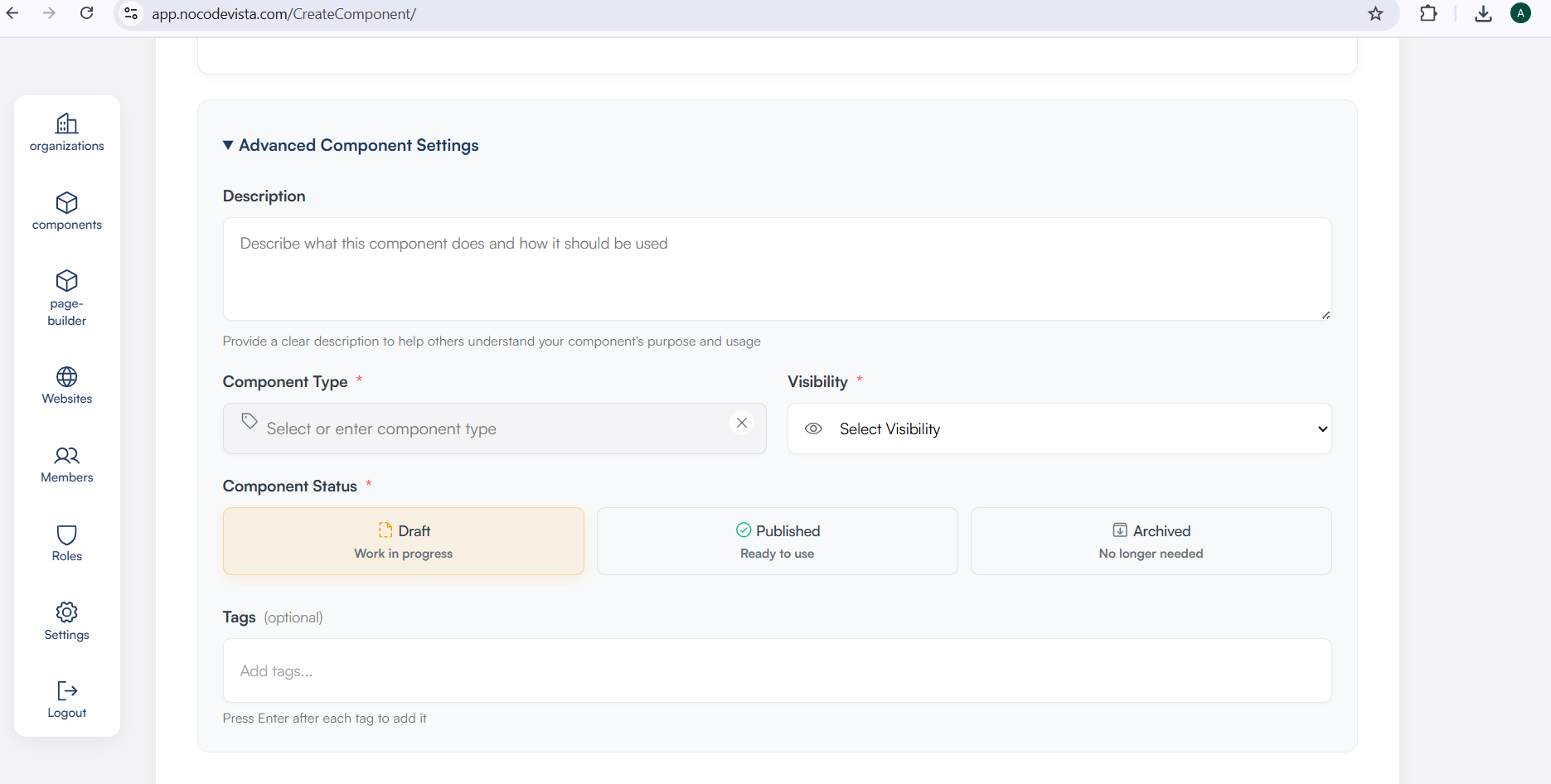The height and width of the screenshot is (784, 1551).
Task: Click the component type combo box
Action: point(481,428)
